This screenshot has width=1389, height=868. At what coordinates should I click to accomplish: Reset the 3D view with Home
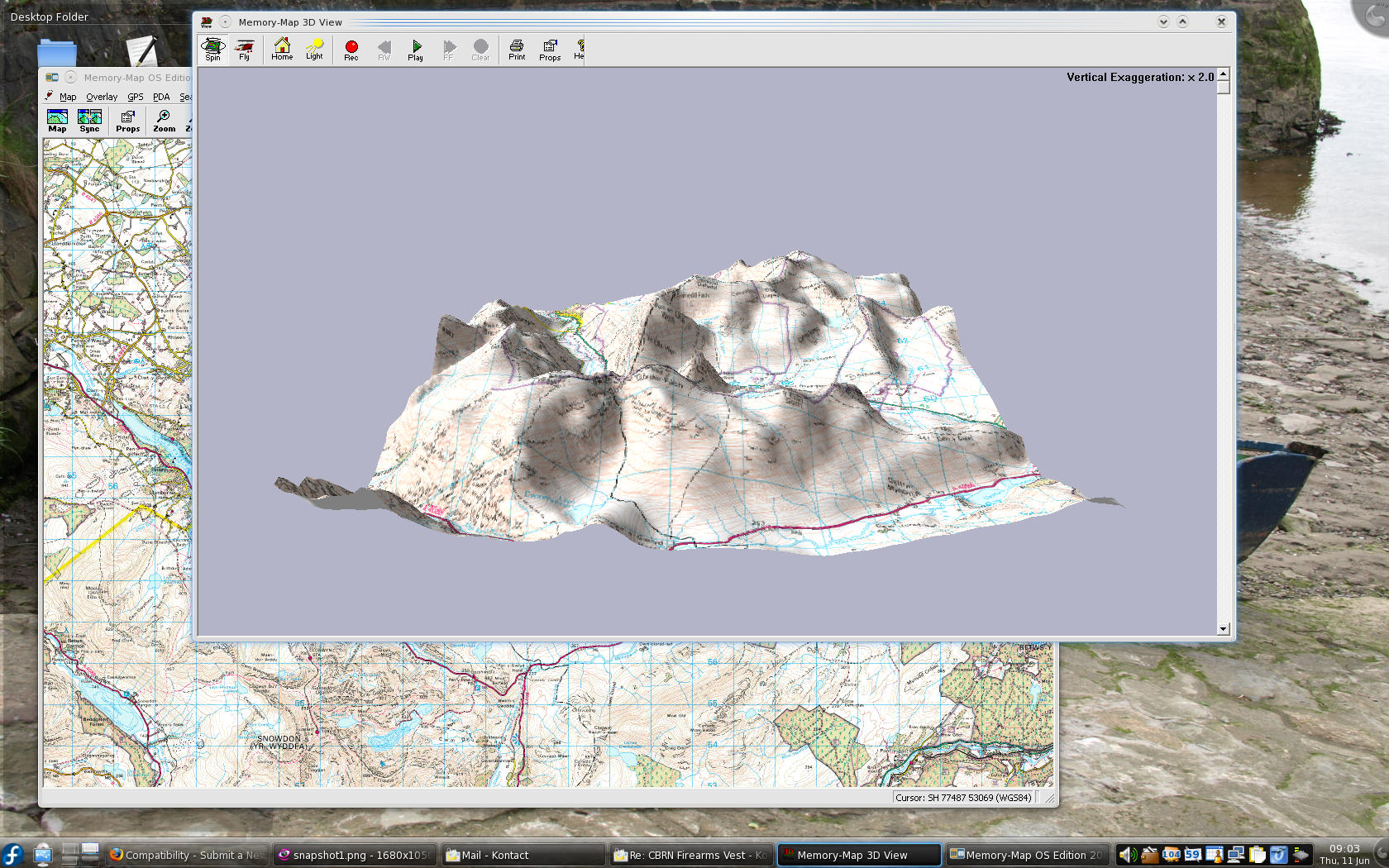tap(282, 50)
